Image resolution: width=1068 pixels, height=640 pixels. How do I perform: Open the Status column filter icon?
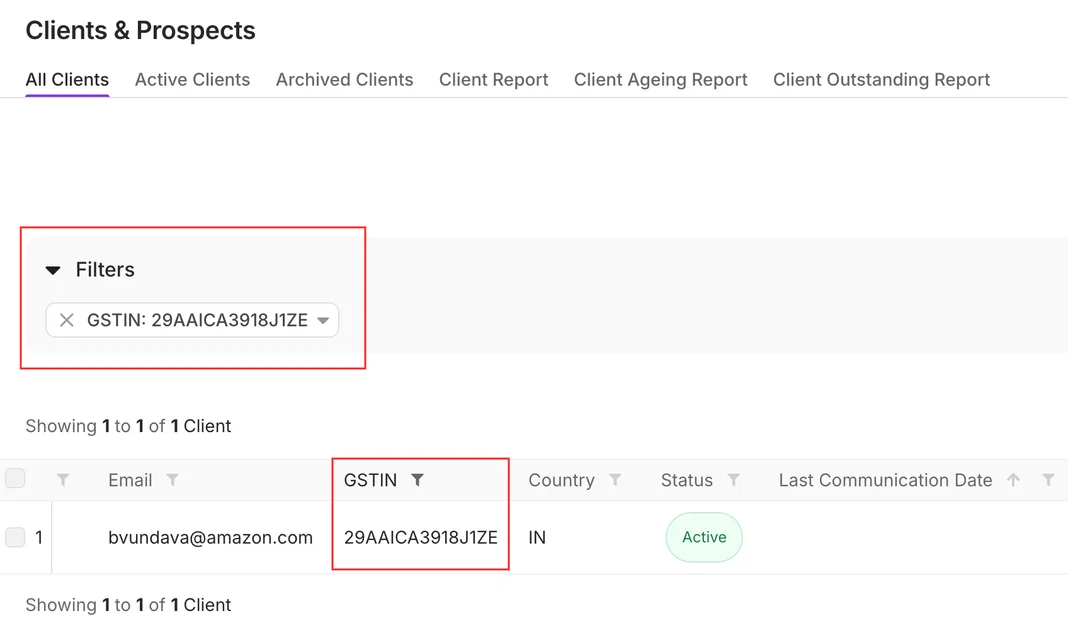click(x=734, y=480)
